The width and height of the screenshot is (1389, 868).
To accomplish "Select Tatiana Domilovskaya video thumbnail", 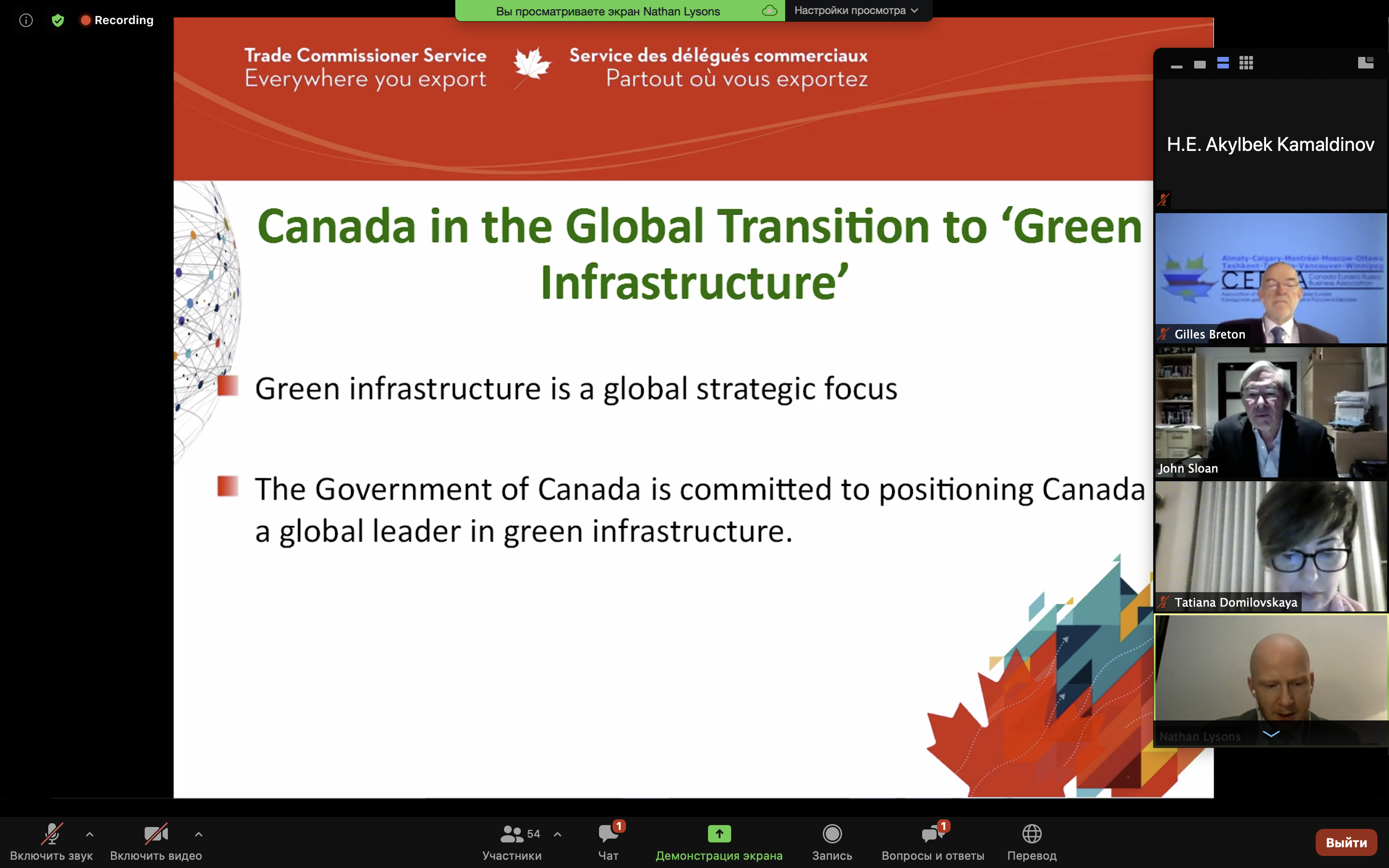I will (1270, 546).
